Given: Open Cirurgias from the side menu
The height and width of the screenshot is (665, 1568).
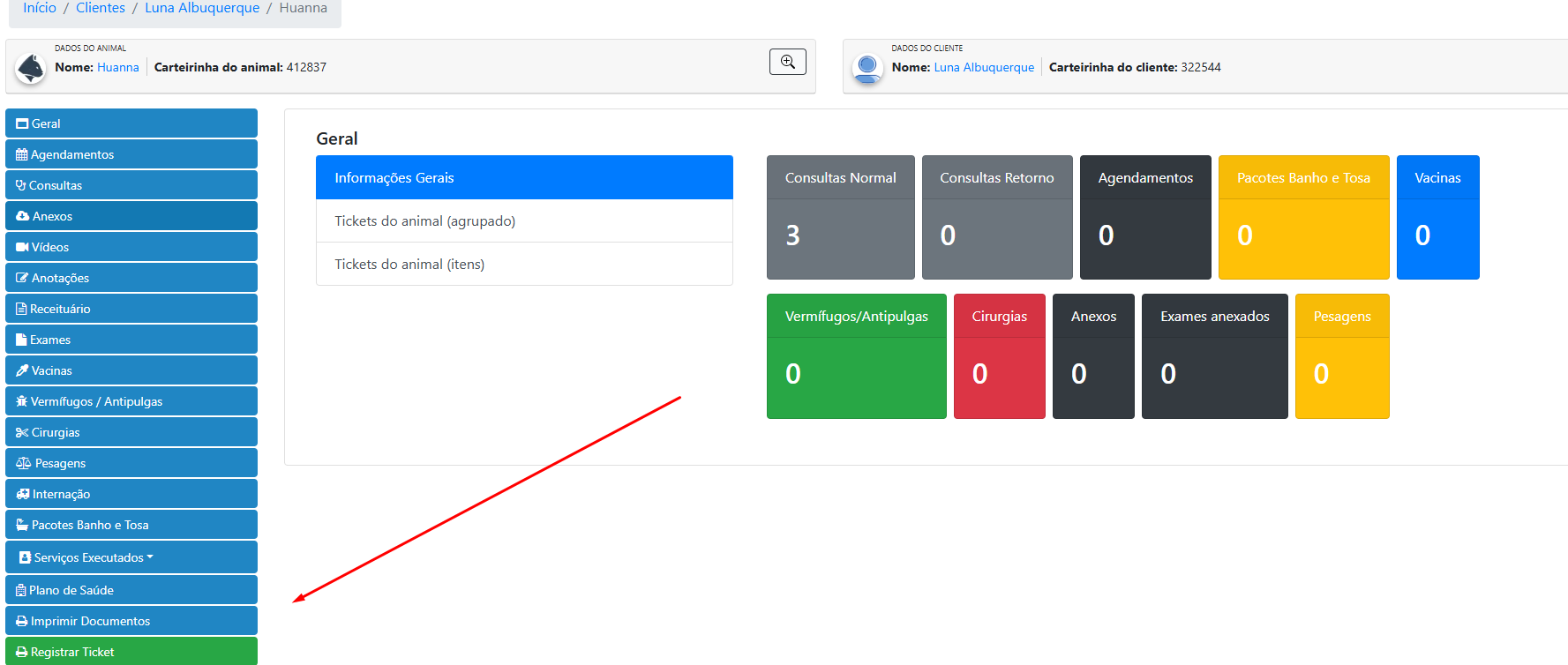Looking at the screenshot, I should click(131, 432).
